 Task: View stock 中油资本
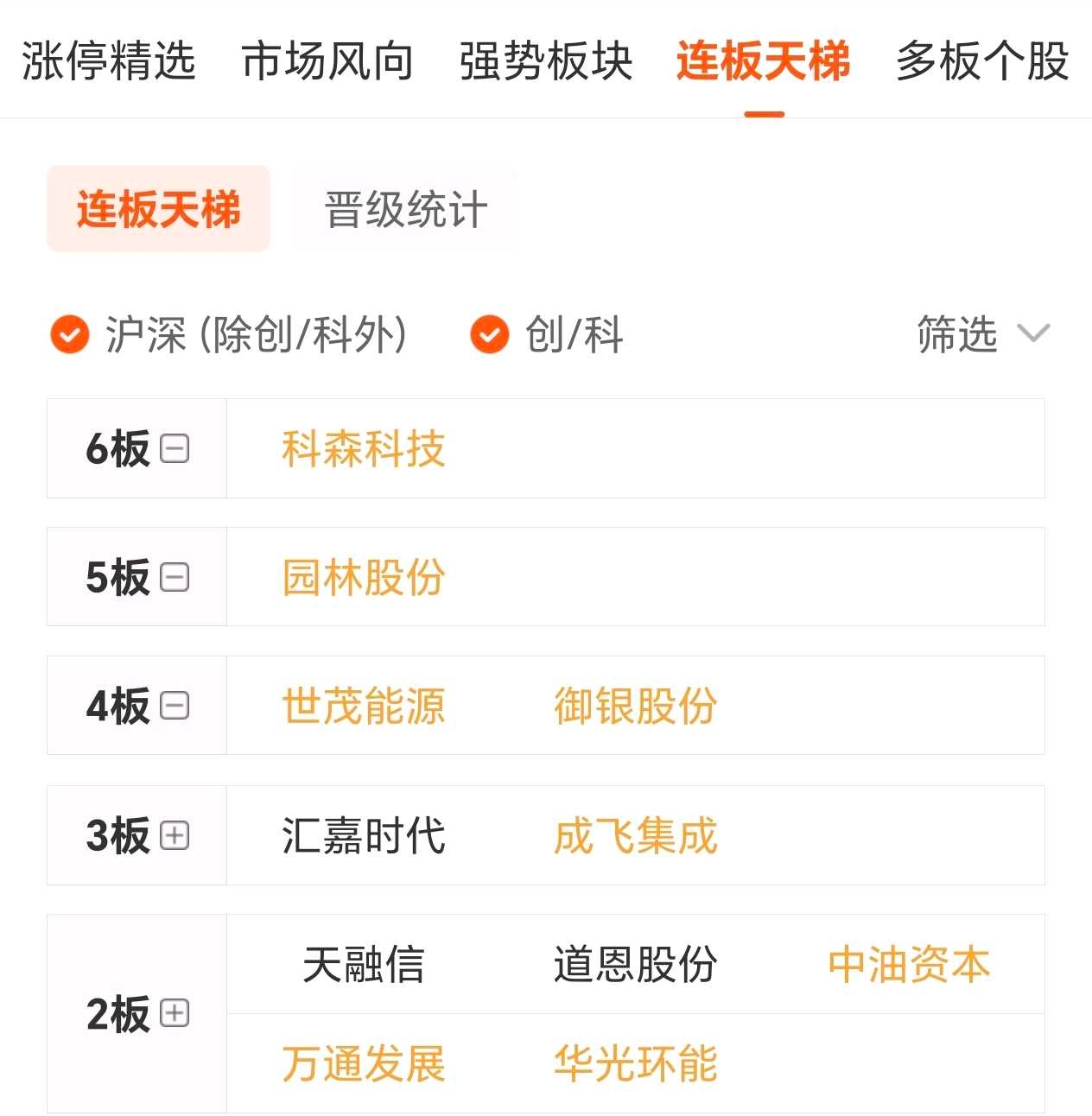tap(909, 964)
